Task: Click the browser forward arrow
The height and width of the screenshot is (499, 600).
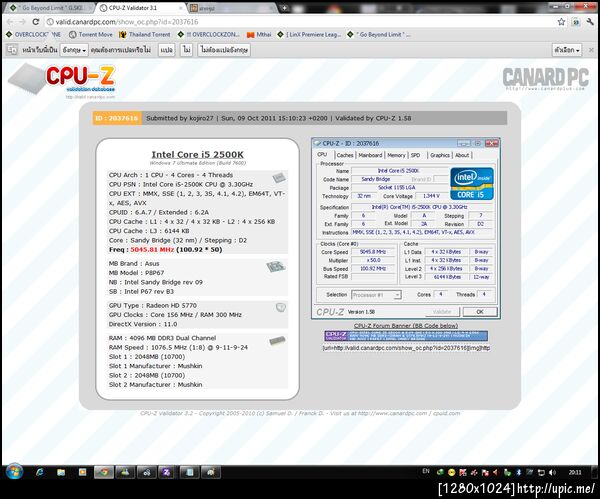Action: pos(23,22)
